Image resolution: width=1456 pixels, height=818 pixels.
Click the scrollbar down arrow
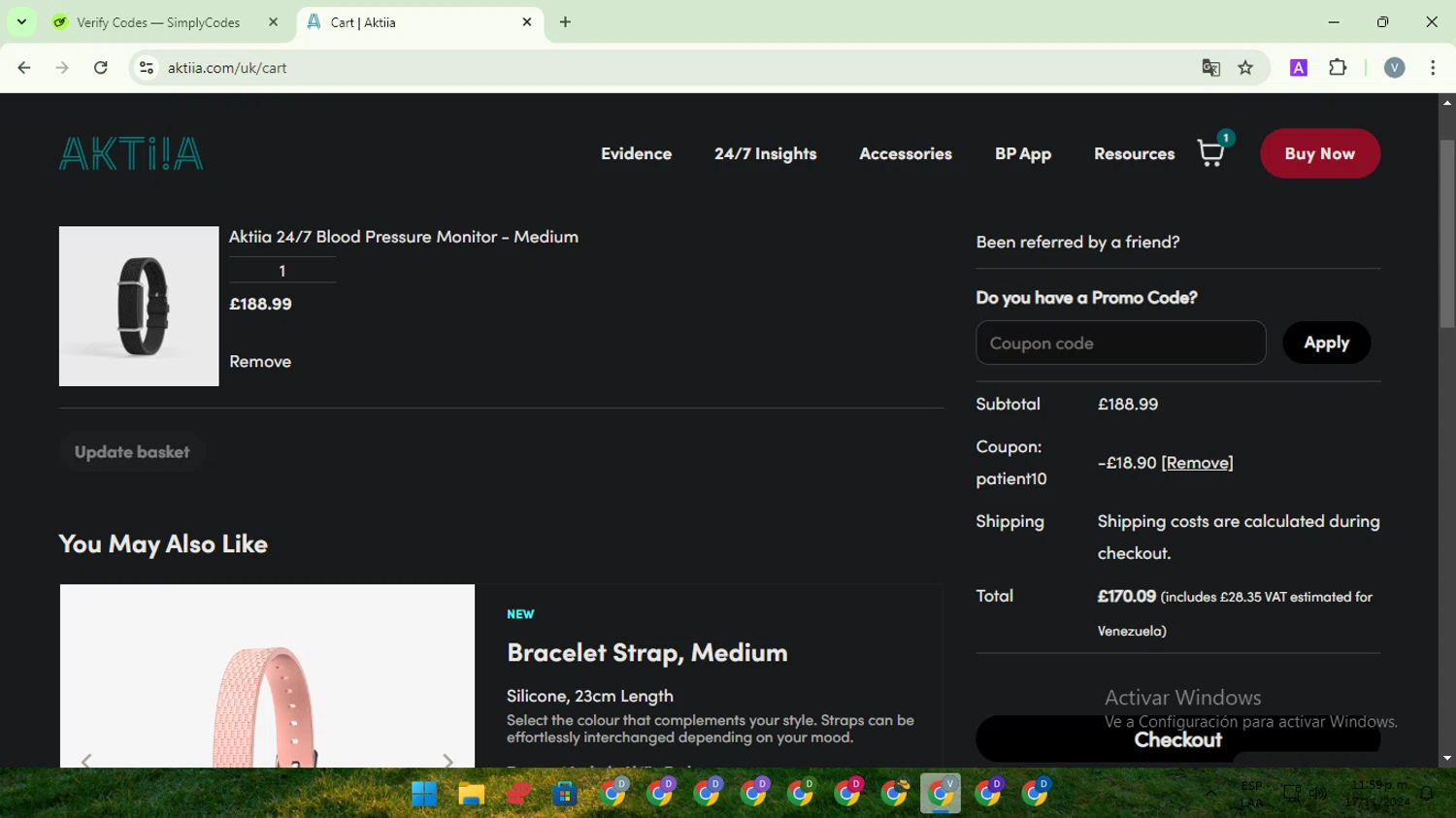(1447, 759)
